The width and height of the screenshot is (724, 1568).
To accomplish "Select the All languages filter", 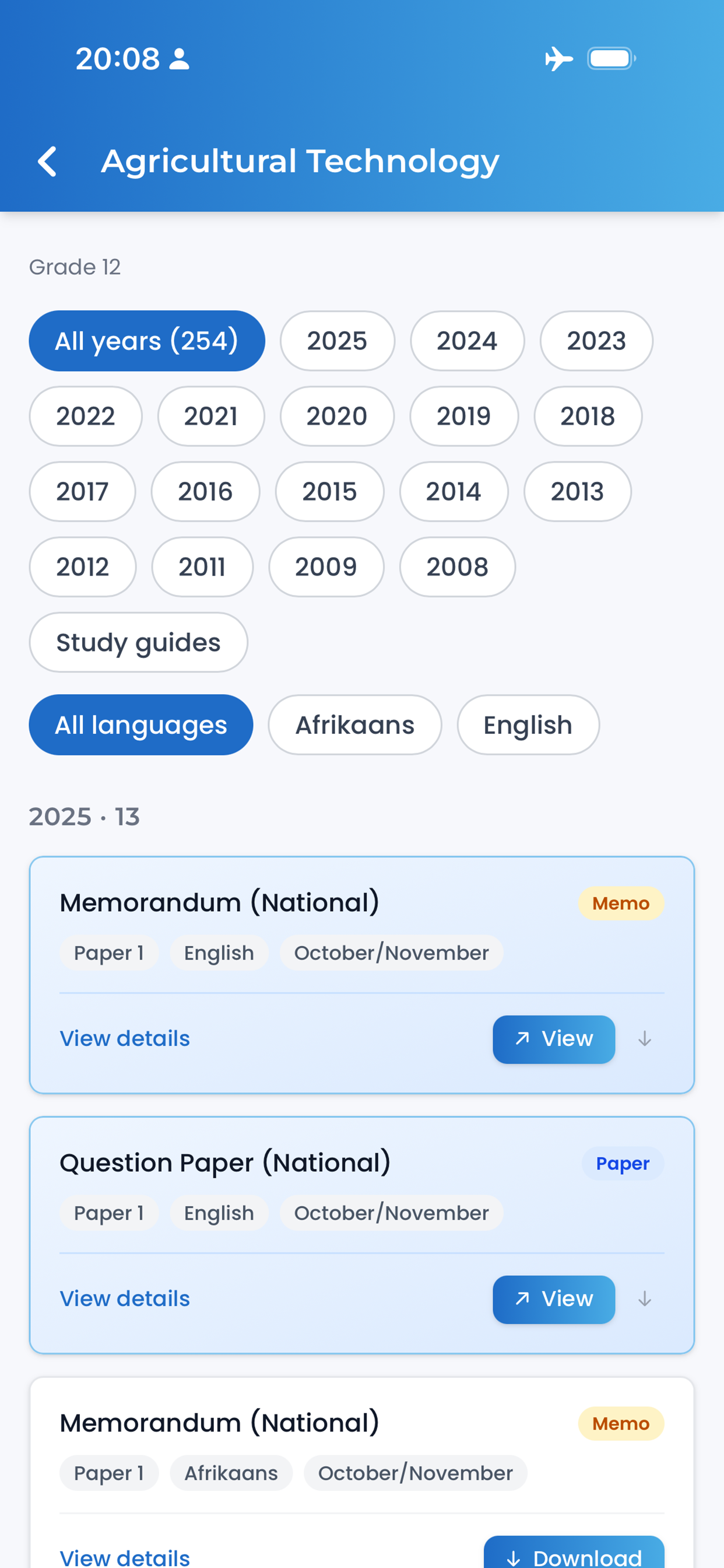I will pyautogui.click(x=140, y=725).
